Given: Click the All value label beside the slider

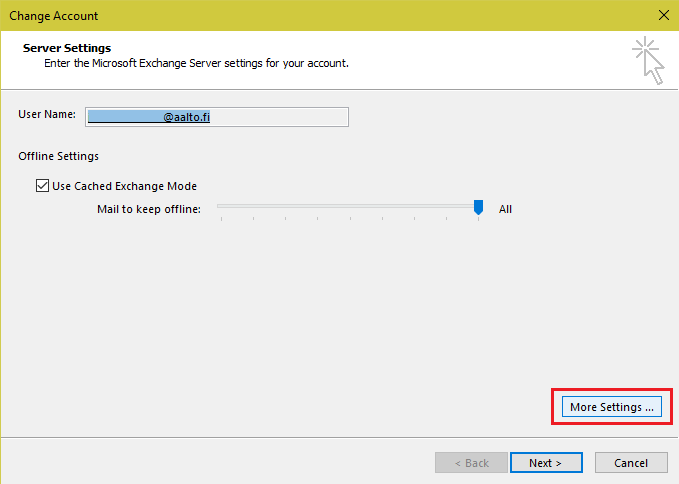Looking at the screenshot, I should pos(505,209).
